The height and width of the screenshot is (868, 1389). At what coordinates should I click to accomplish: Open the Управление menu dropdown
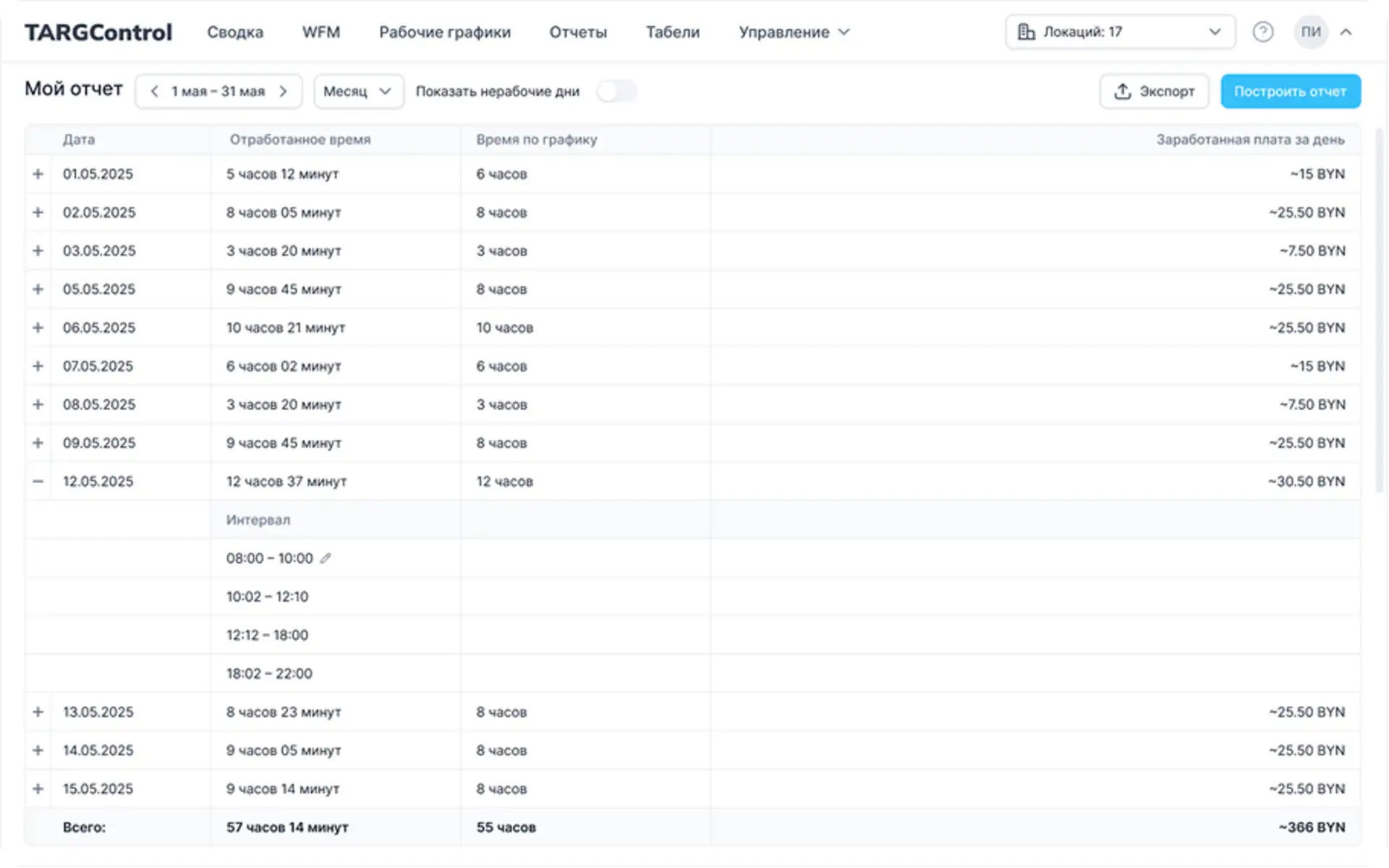pyautogui.click(x=794, y=32)
